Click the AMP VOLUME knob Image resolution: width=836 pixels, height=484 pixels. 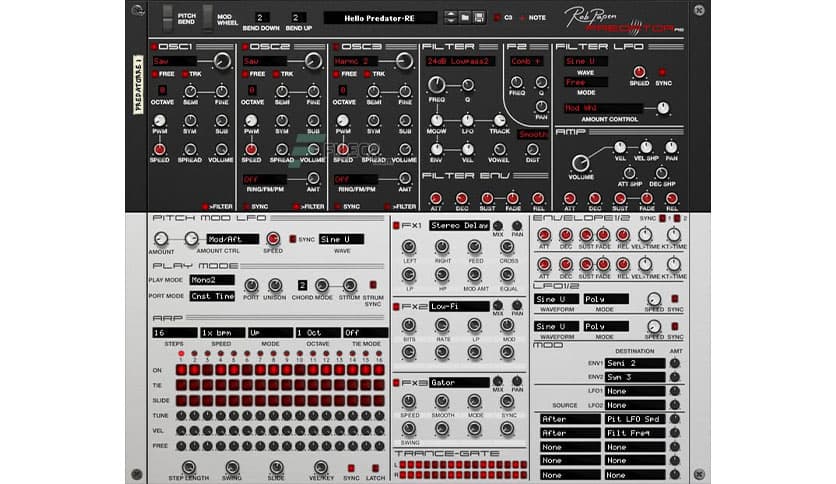coord(581,163)
